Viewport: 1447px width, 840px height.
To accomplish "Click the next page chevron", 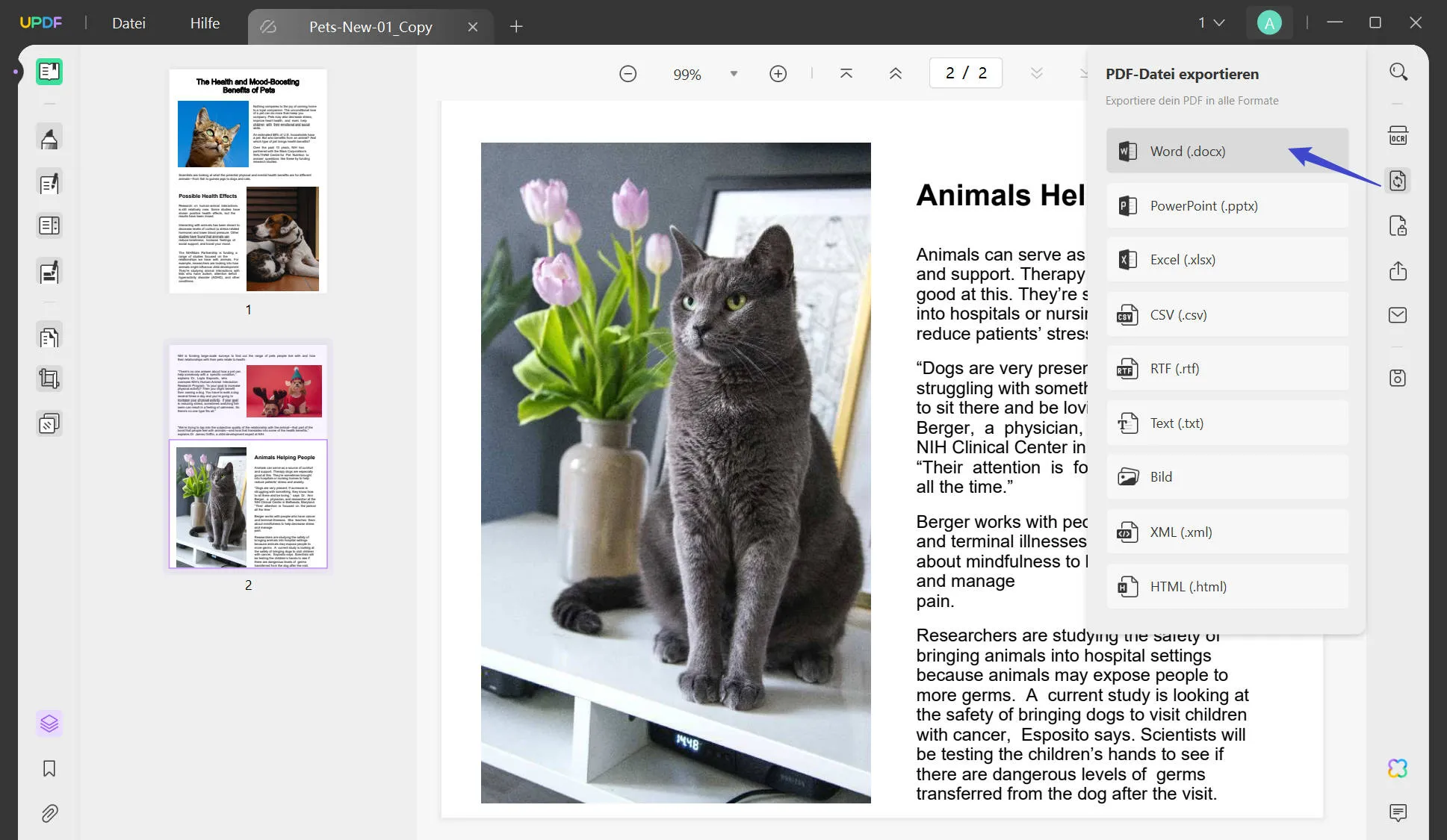I will pos(1036,72).
